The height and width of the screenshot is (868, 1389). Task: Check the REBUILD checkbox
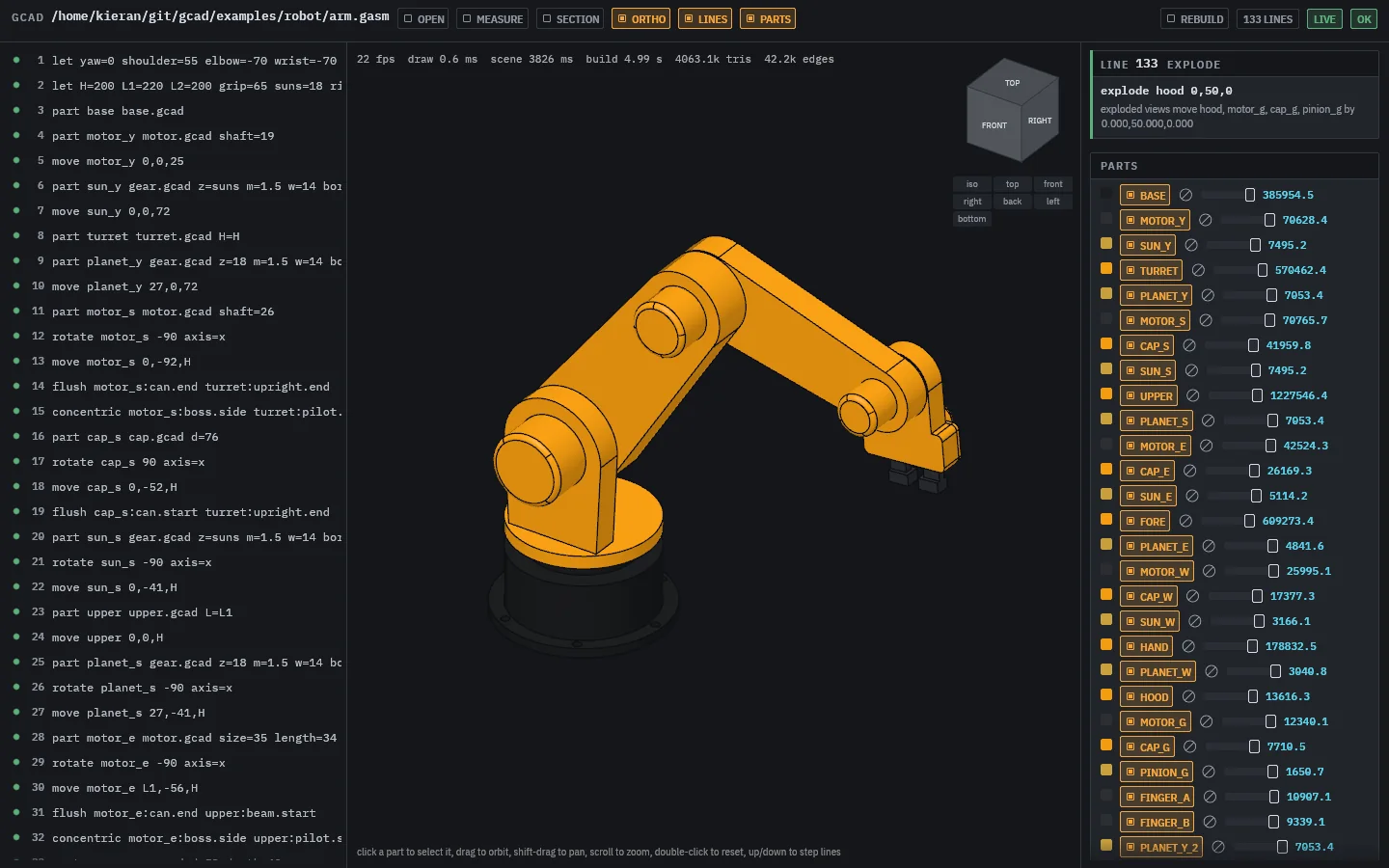[1195, 19]
